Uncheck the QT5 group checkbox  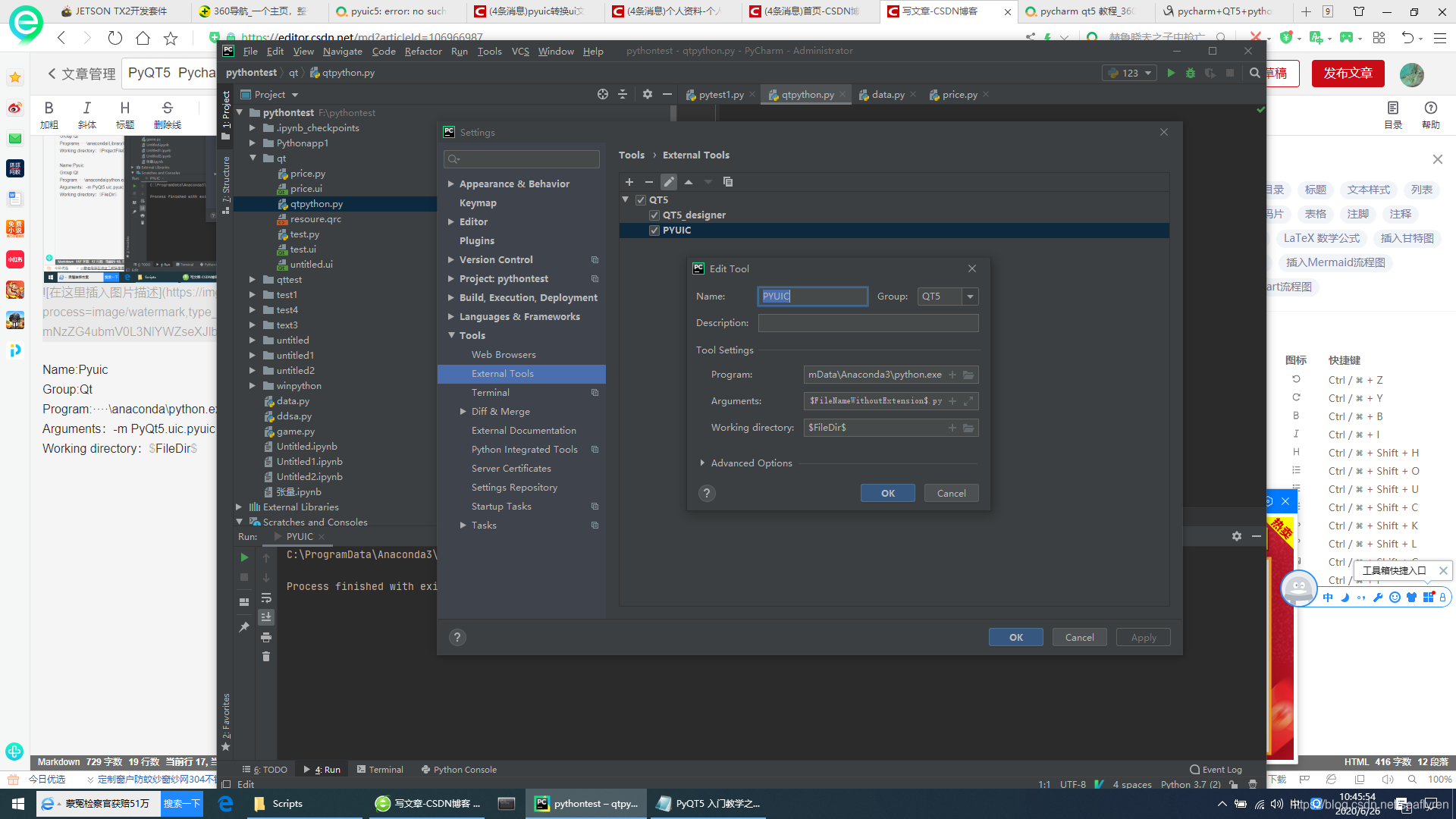tap(641, 200)
